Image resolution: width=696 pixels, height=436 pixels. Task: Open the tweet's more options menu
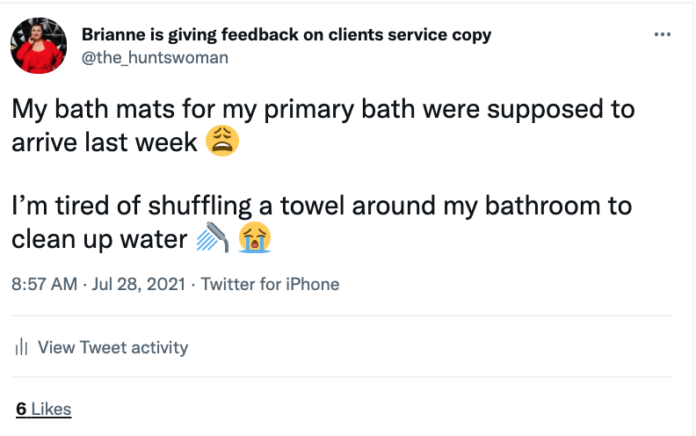tap(661, 34)
